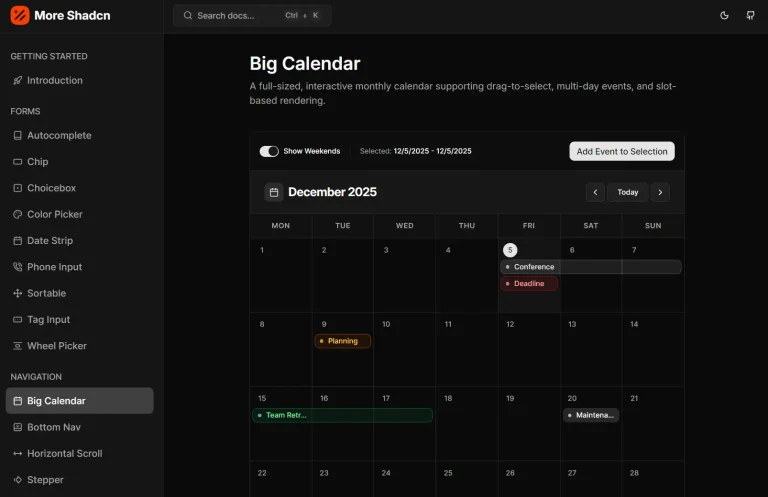Open the Choicebox page

tap(80, 188)
